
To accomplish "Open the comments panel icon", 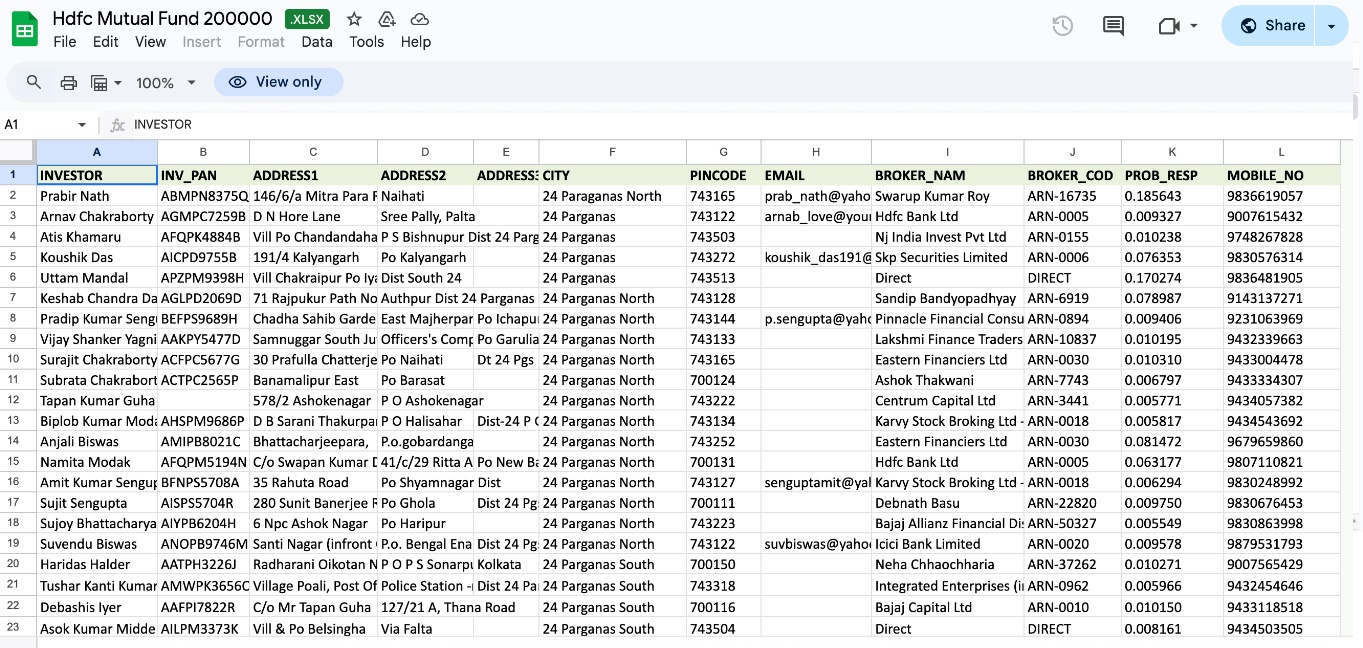I will pos(1113,26).
